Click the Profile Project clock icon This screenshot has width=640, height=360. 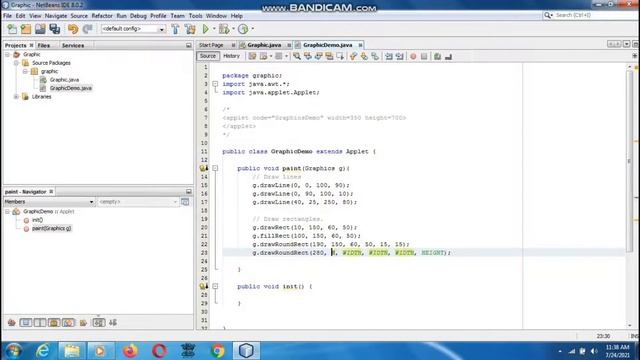(x=243, y=29)
